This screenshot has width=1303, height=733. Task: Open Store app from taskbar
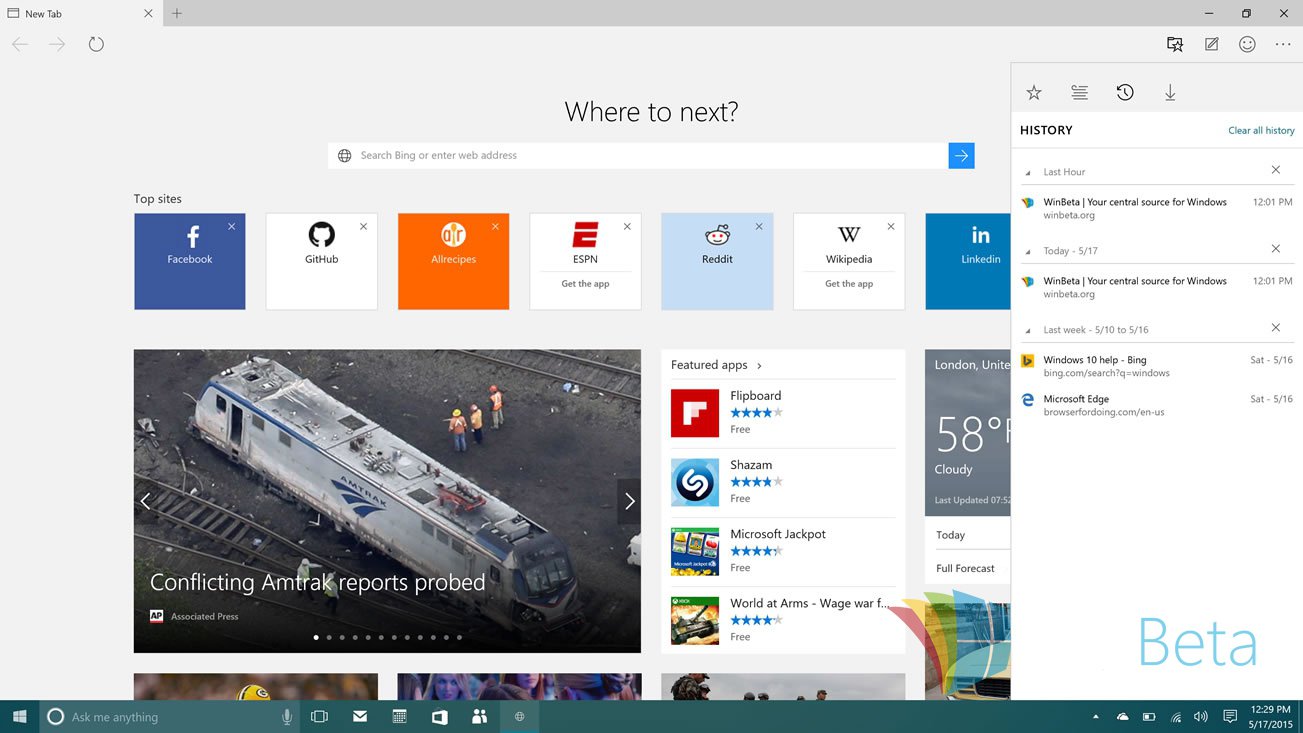(440, 717)
